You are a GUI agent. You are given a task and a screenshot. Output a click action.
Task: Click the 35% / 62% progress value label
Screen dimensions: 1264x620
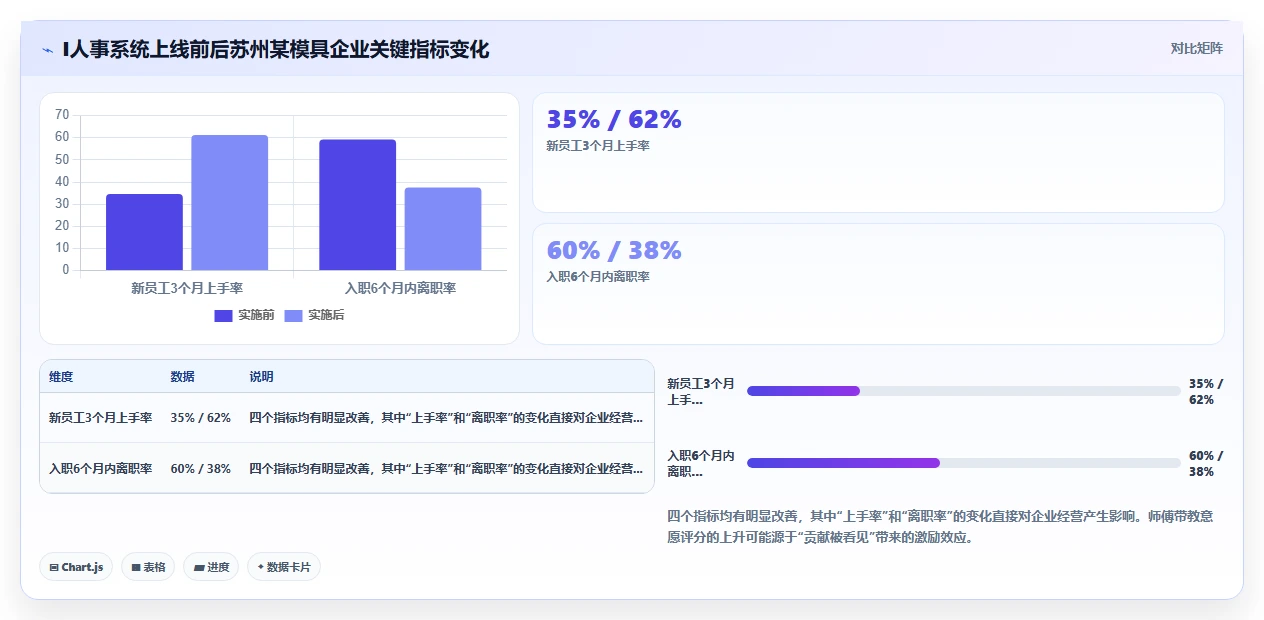(x=1206, y=391)
